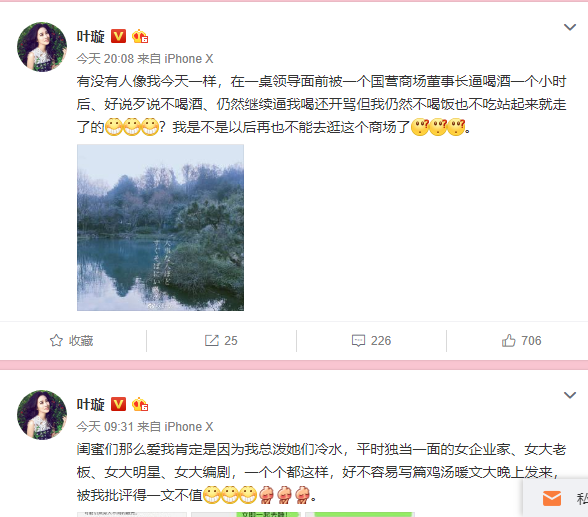
Task: Click the 收藏 star favorite button
Action: click(72, 341)
